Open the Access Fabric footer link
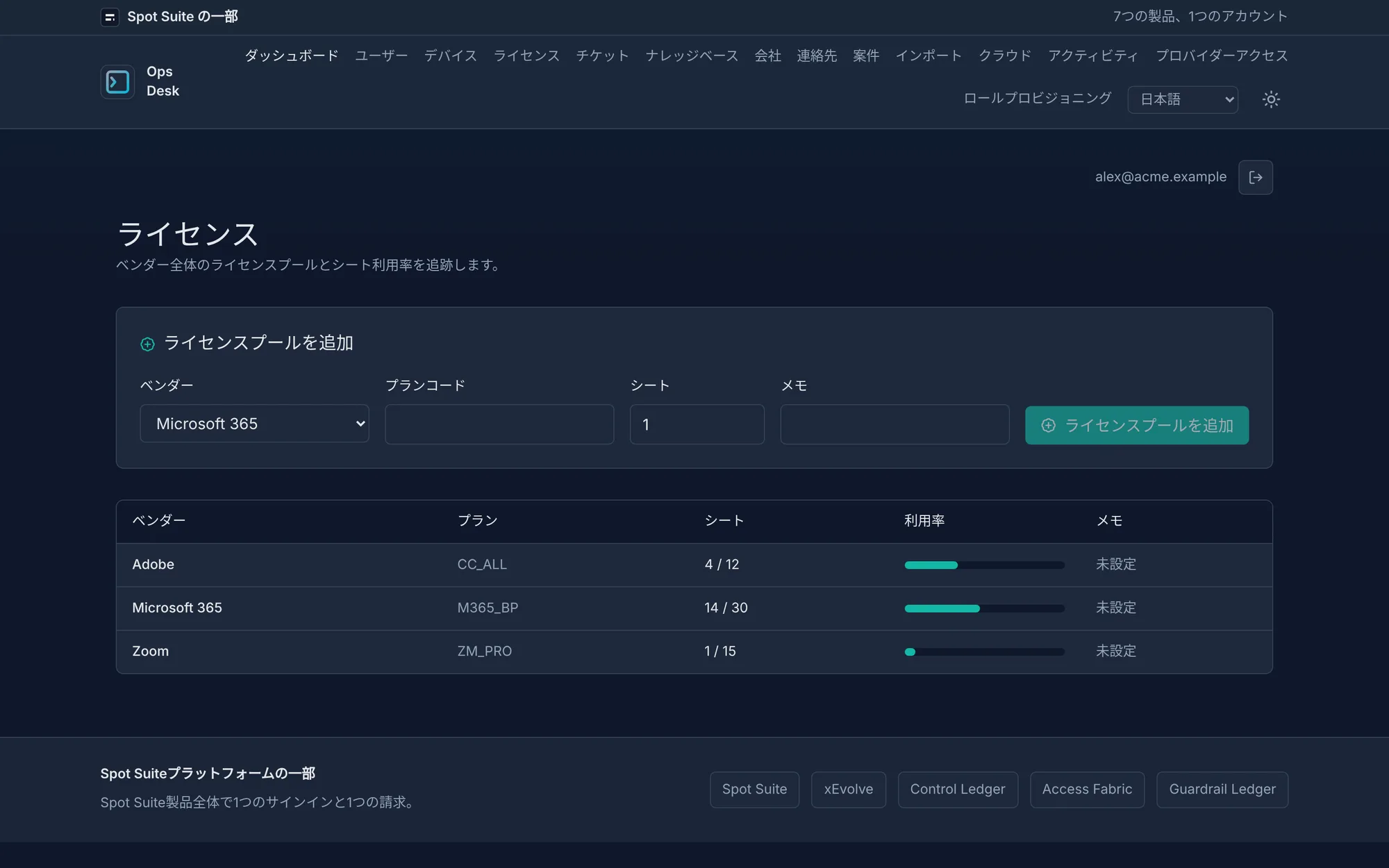This screenshot has height=868, width=1389. click(1087, 790)
